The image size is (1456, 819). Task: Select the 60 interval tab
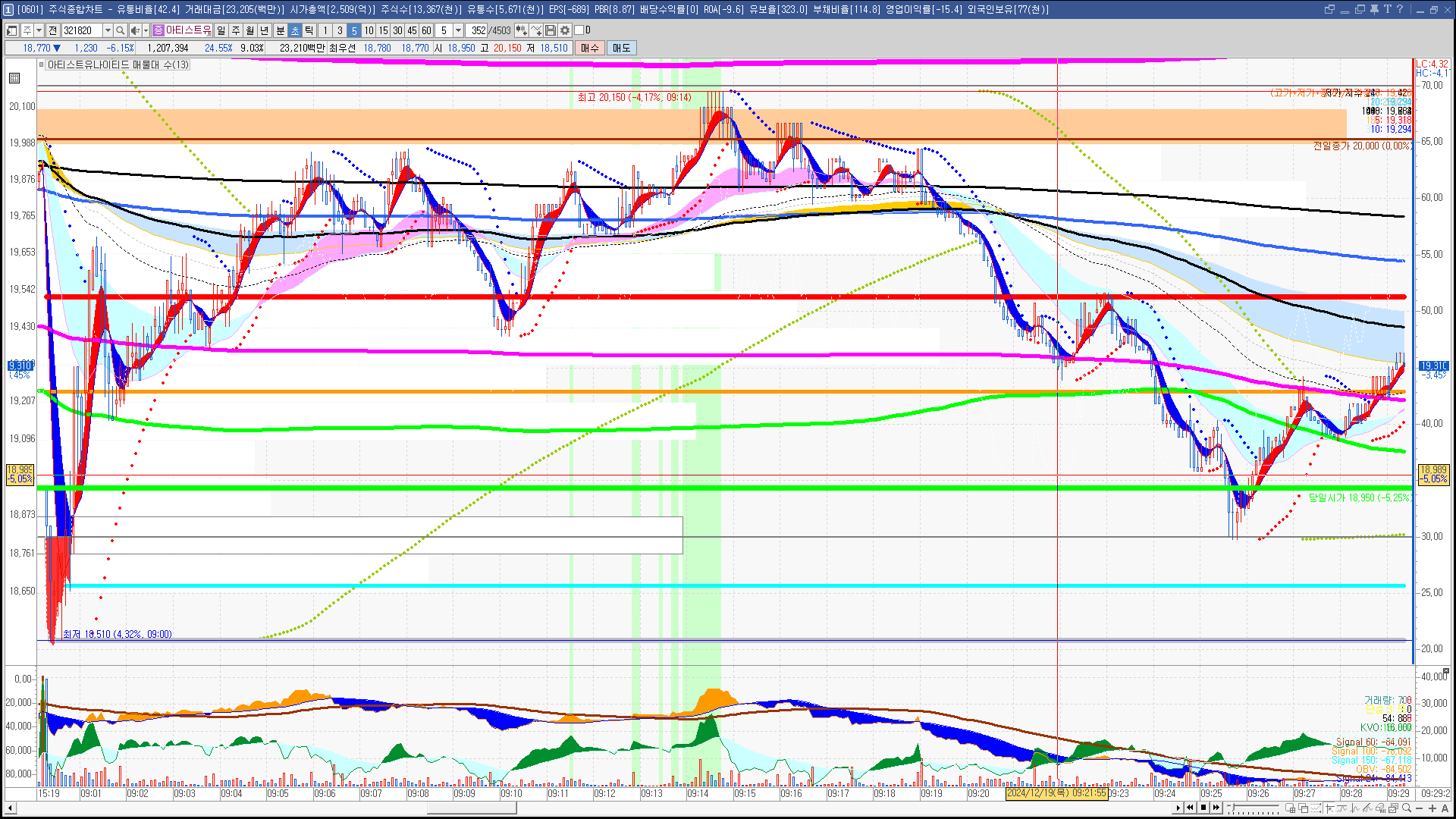click(x=426, y=30)
